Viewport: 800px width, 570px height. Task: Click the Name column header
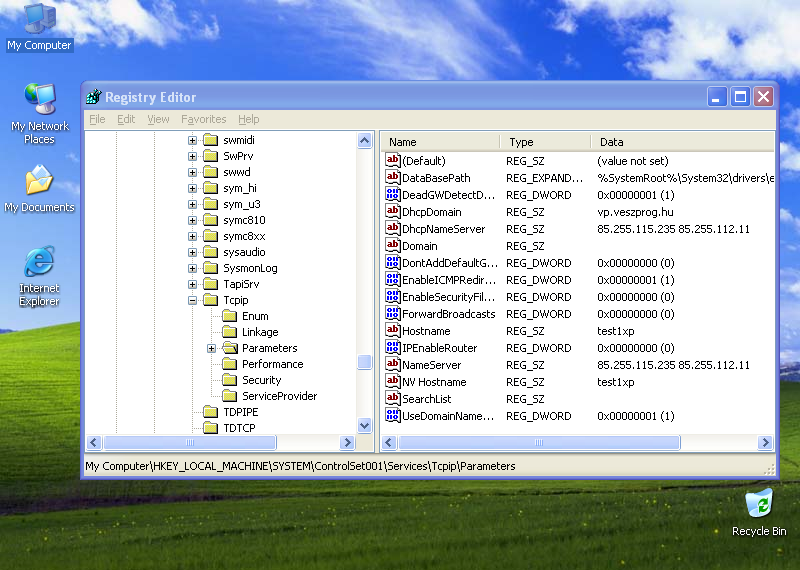pos(440,142)
